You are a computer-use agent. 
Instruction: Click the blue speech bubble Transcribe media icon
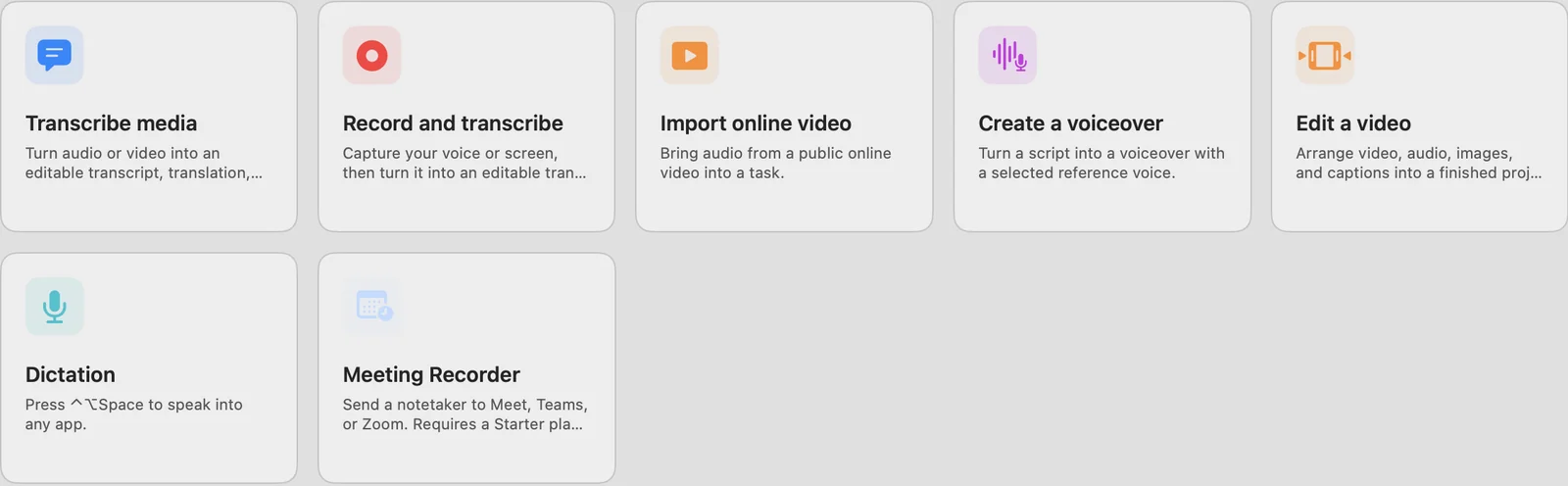54,56
